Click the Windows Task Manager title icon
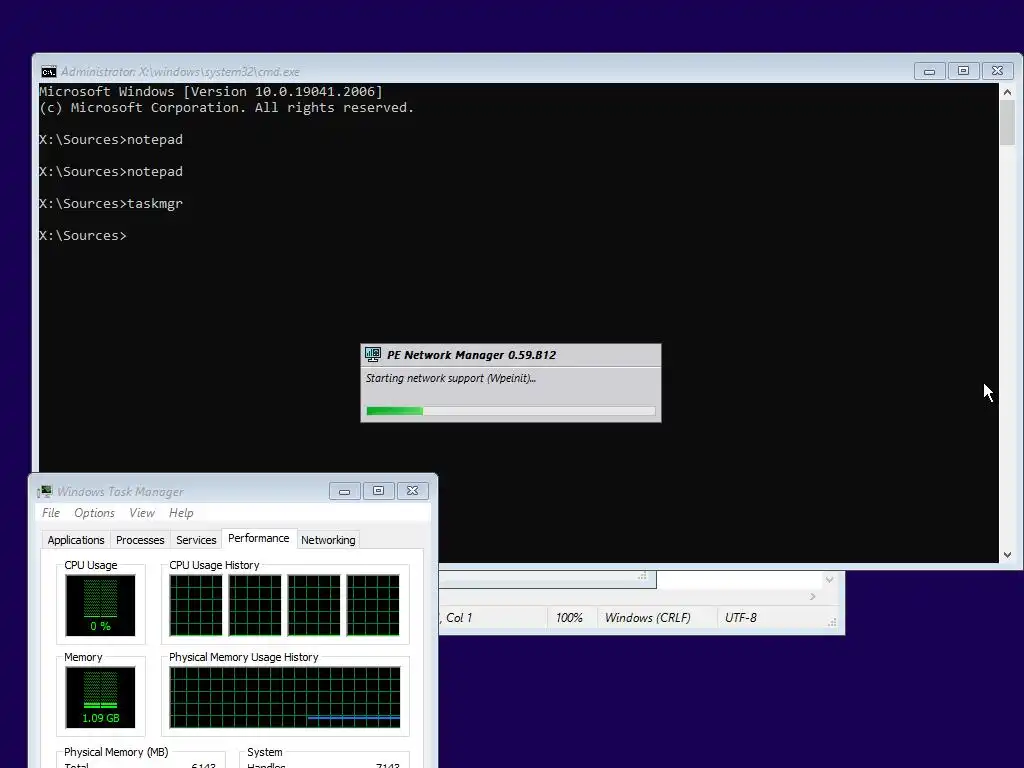This screenshot has height=768, width=1024. [x=44, y=491]
